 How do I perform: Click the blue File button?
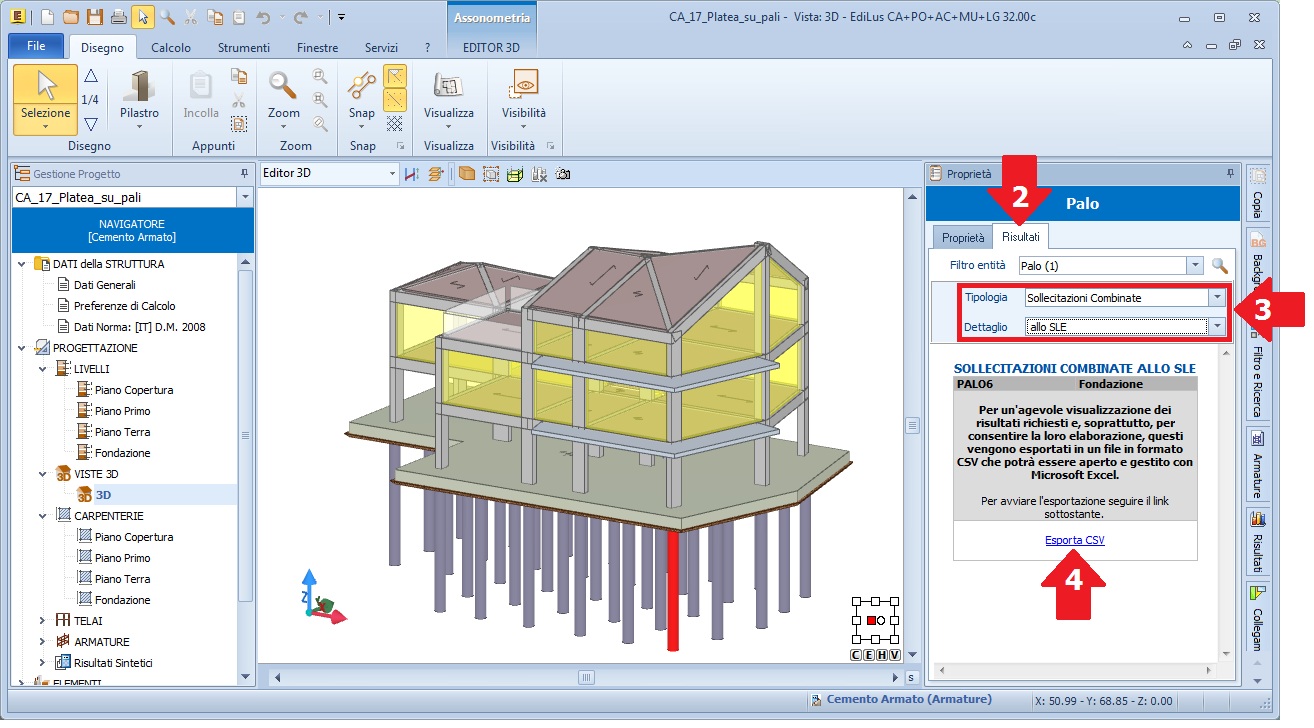(36, 47)
